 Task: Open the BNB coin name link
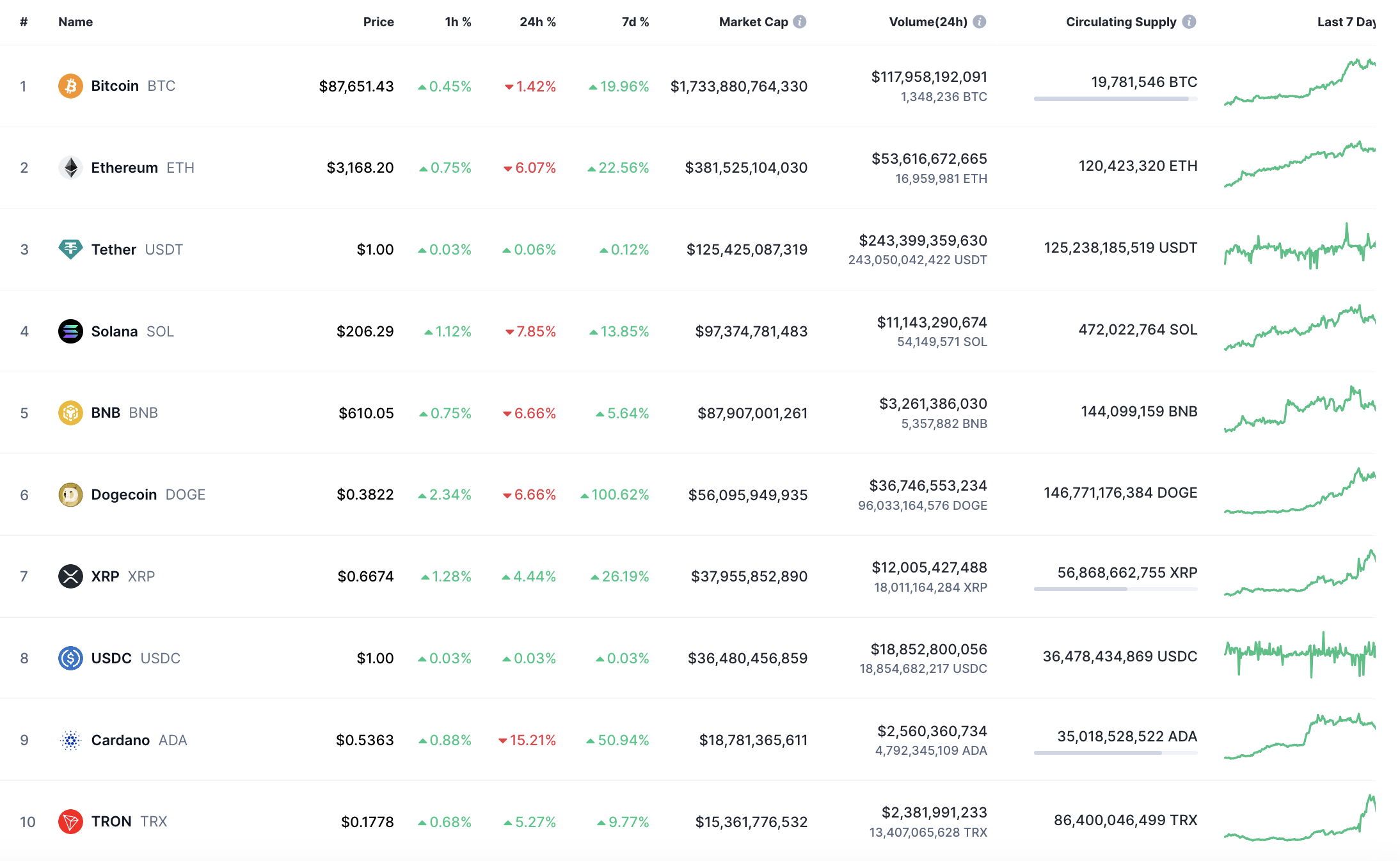[x=106, y=413]
